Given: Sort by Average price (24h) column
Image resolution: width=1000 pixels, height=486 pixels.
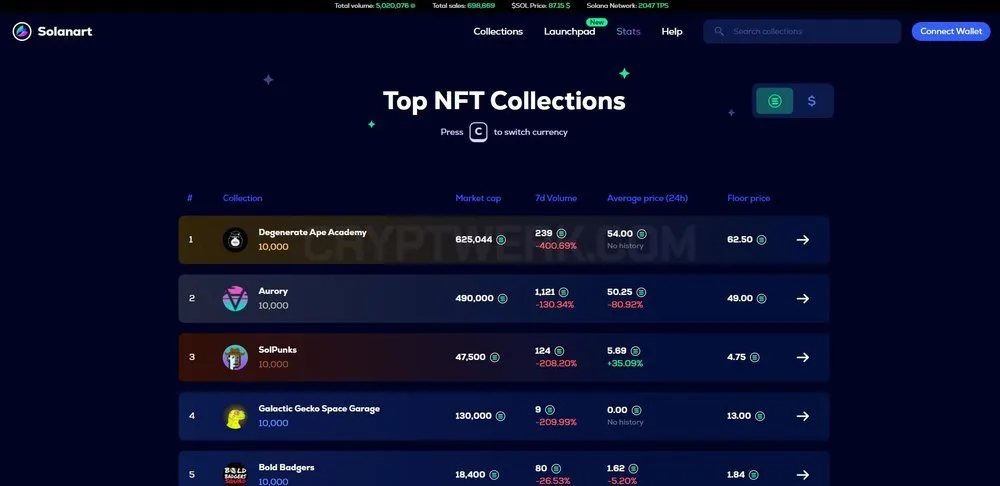Looking at the screenshot, I should tap(647, 198).
